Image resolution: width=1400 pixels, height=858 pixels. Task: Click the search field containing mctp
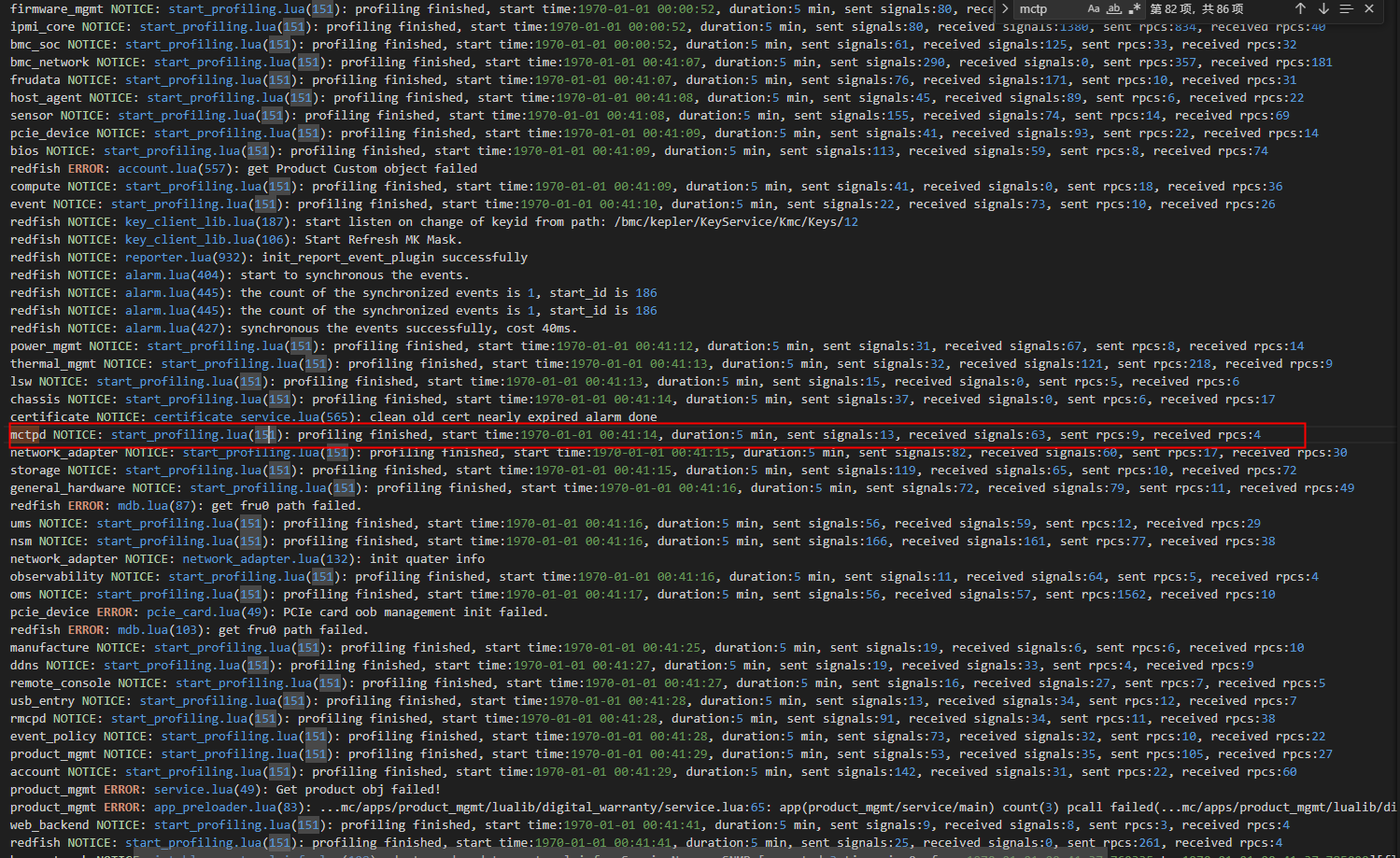pos(1046,8)
